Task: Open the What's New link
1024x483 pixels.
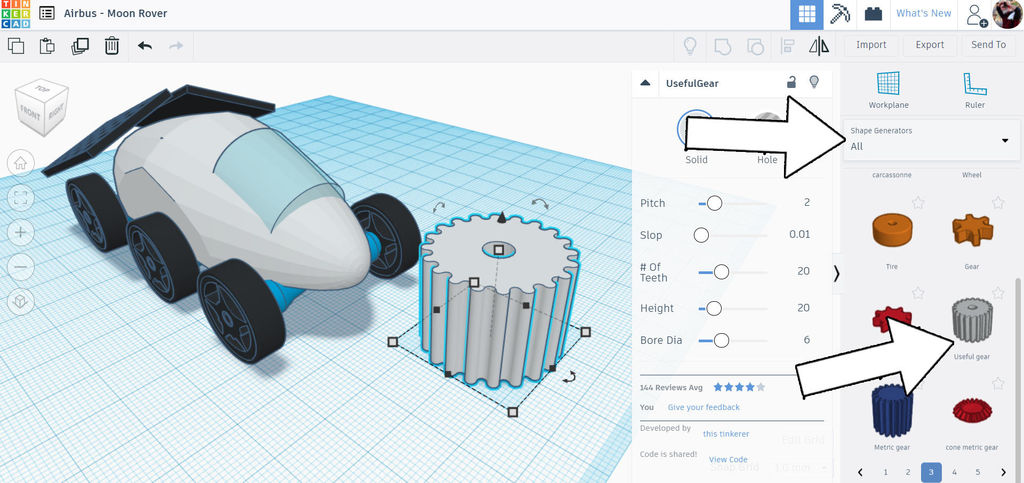Action: [923, 13]
